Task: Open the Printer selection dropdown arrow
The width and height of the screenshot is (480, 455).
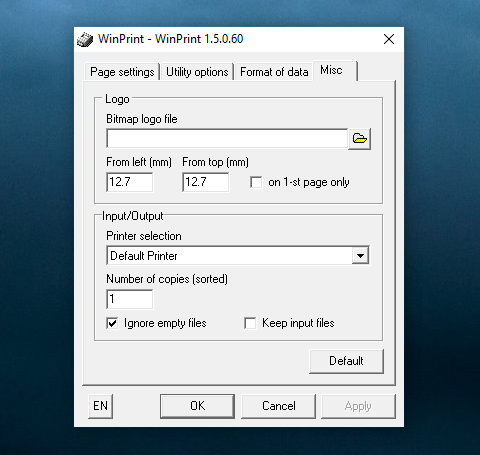Action: [360, 256]
